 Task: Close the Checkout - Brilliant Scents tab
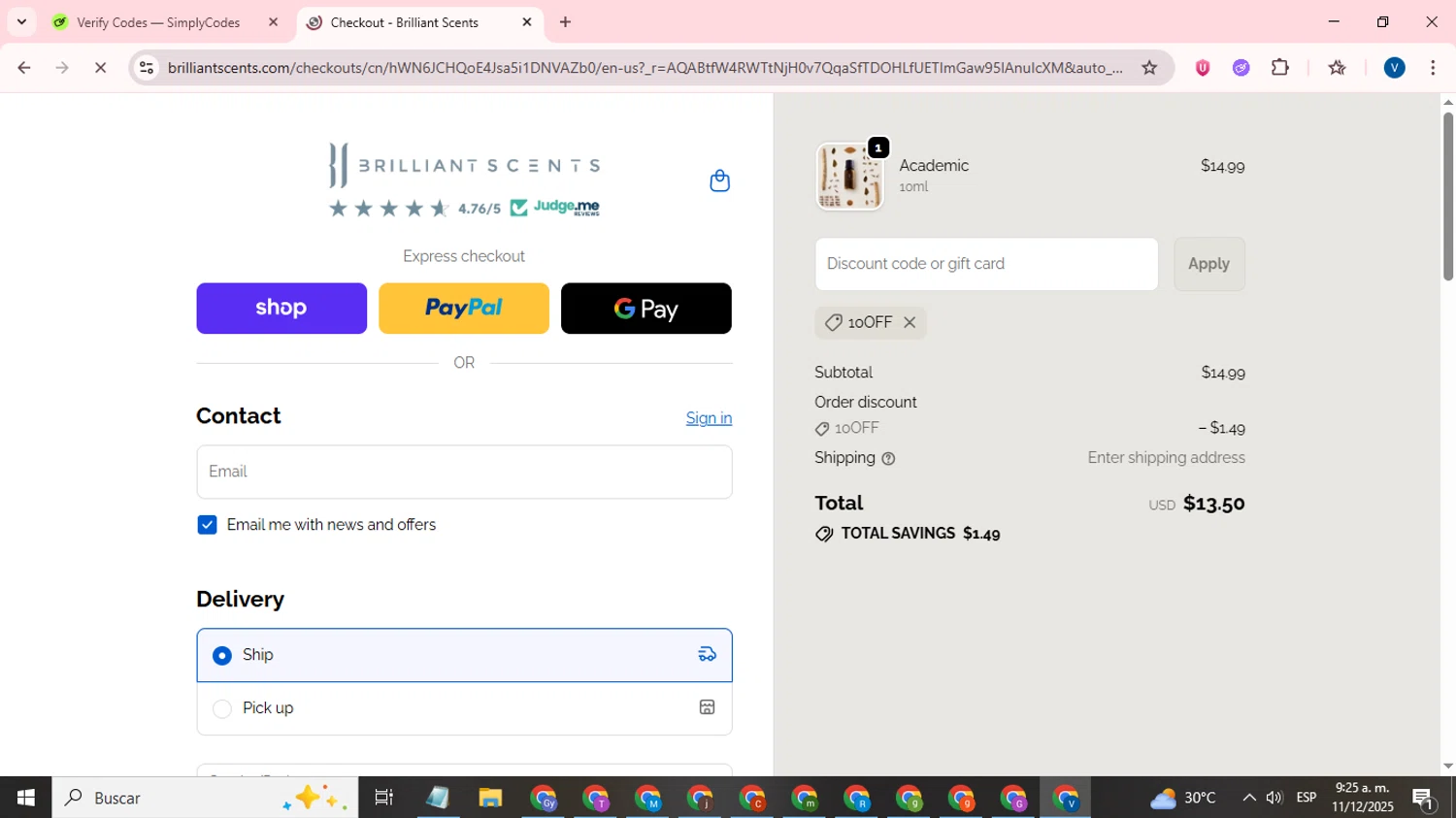pos(527,22)
